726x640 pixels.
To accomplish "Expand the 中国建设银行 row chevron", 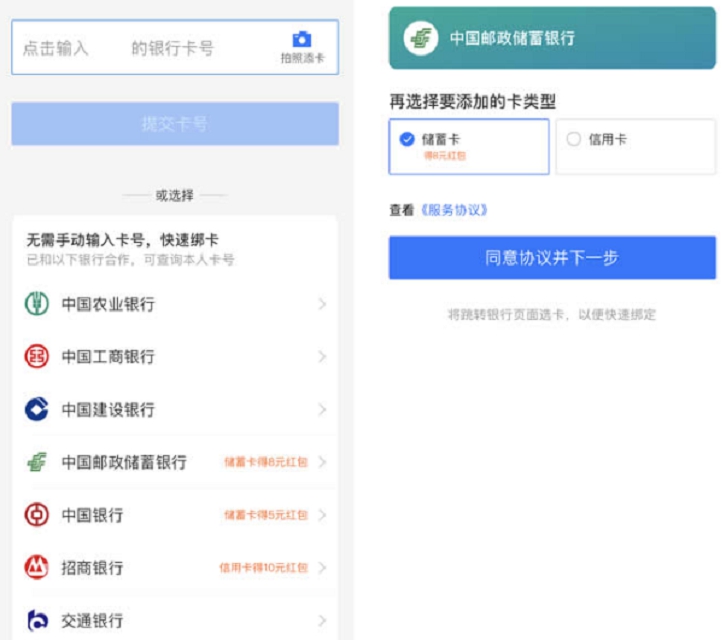I will click(322, 409).
